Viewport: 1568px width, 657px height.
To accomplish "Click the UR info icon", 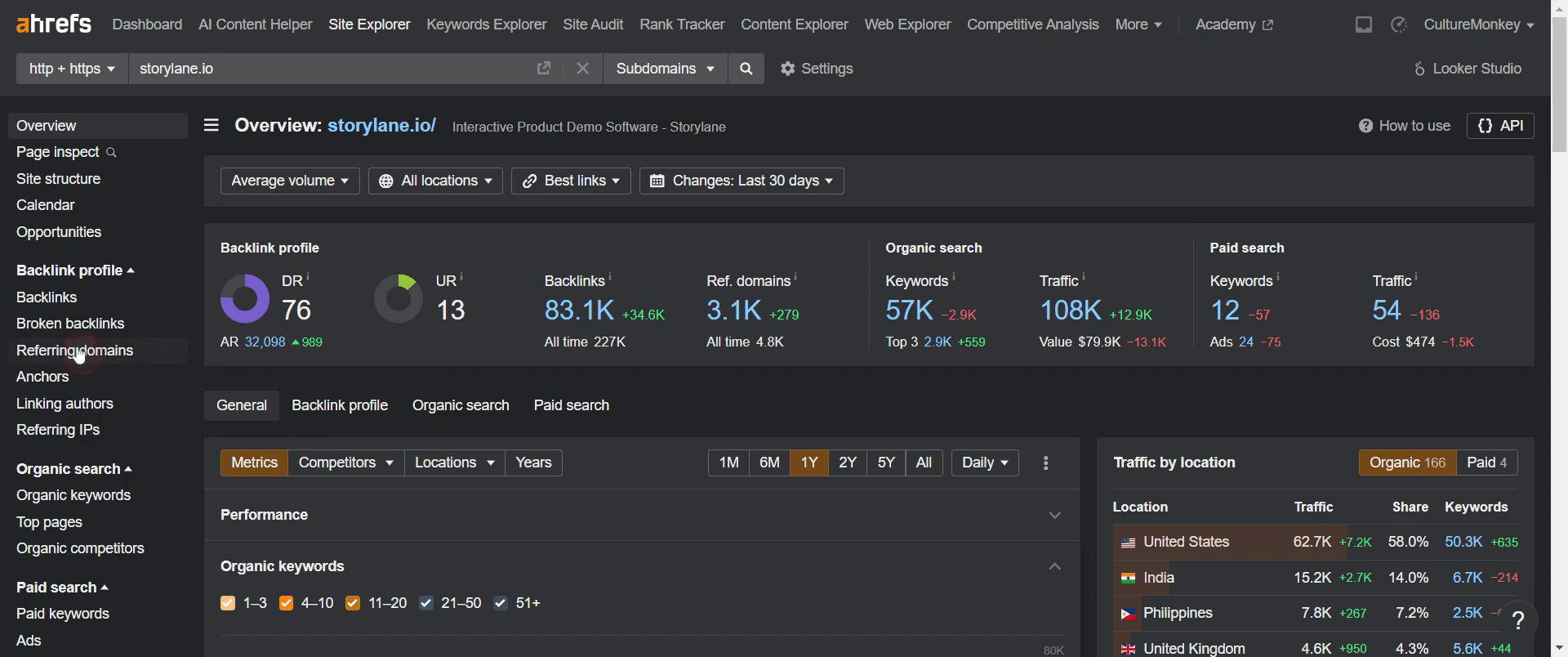I will [x=461, y=277].
